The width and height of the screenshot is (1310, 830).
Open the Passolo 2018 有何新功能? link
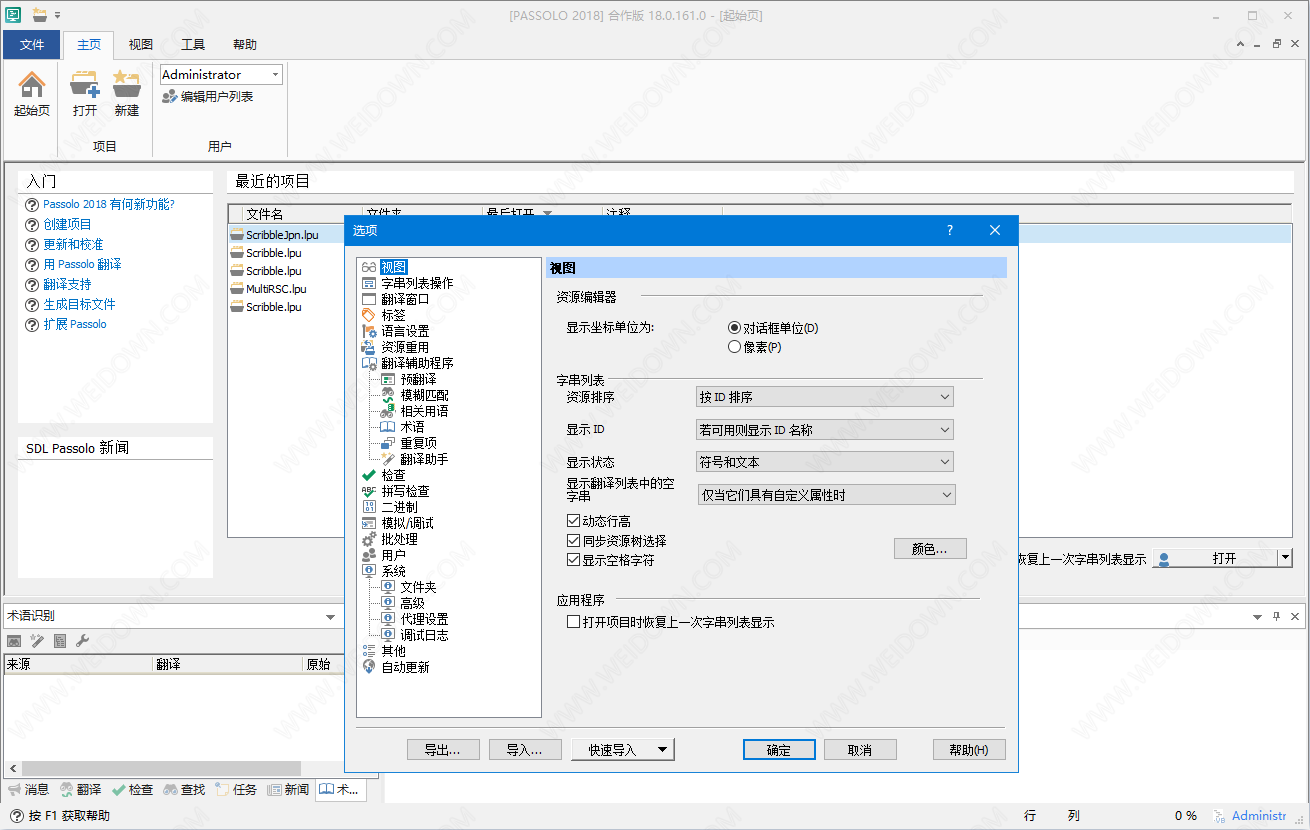pos(109,204)
